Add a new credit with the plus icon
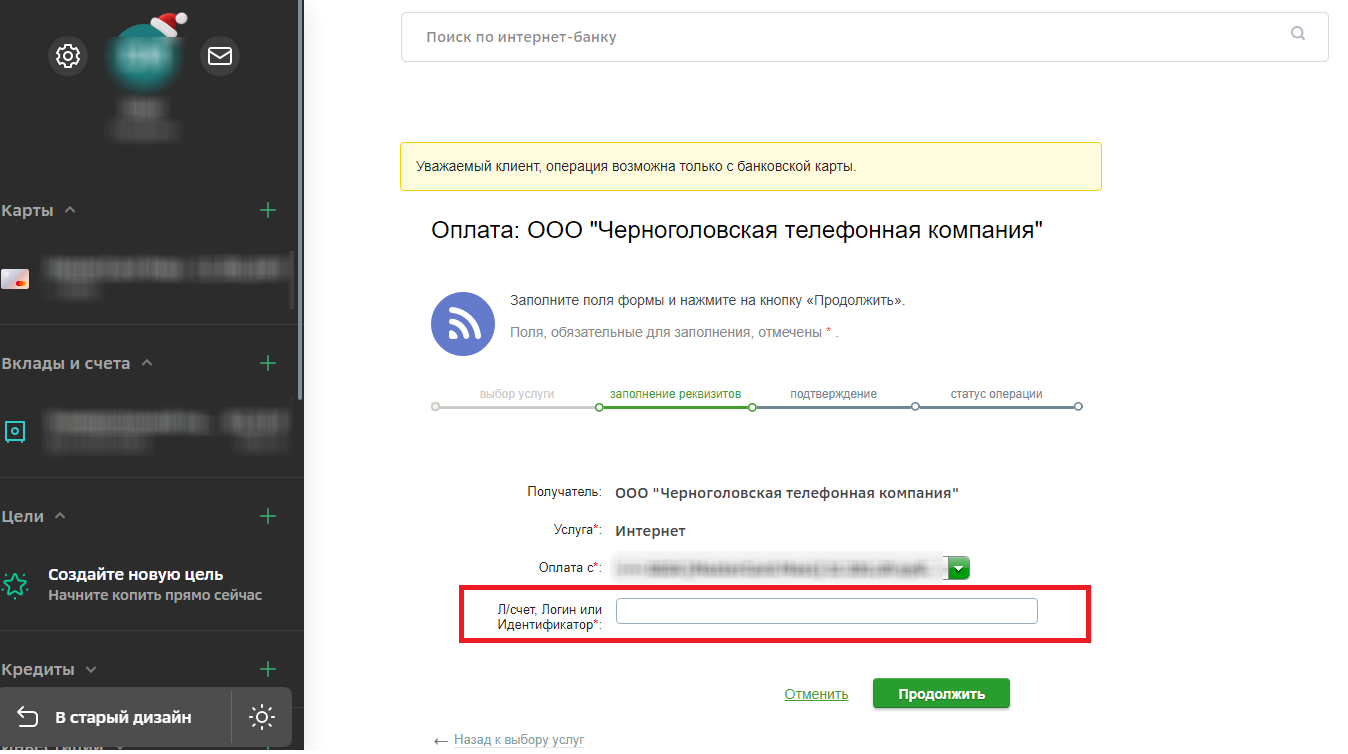 coord(267,669)
